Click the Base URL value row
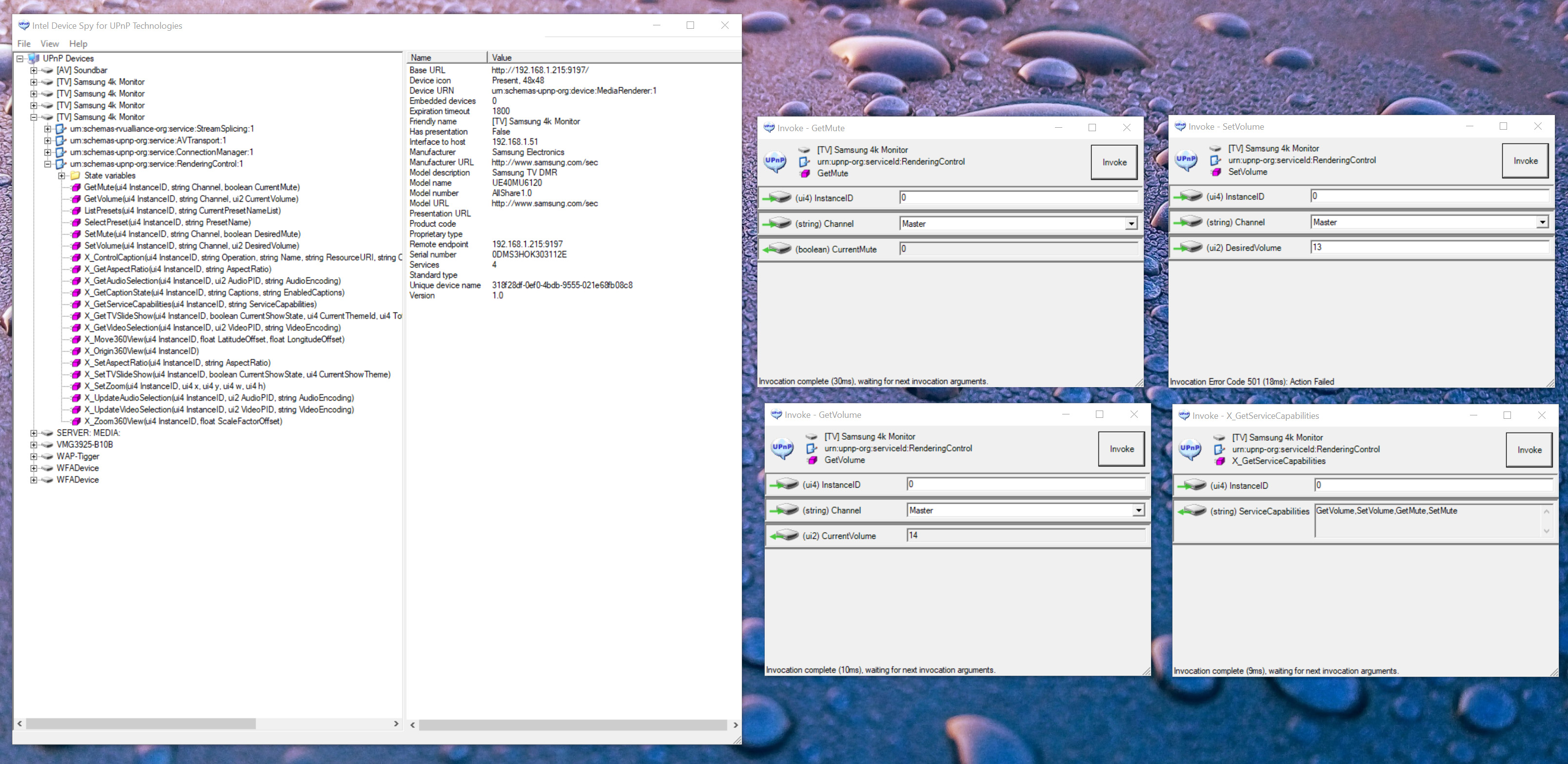 coord(540,71)
